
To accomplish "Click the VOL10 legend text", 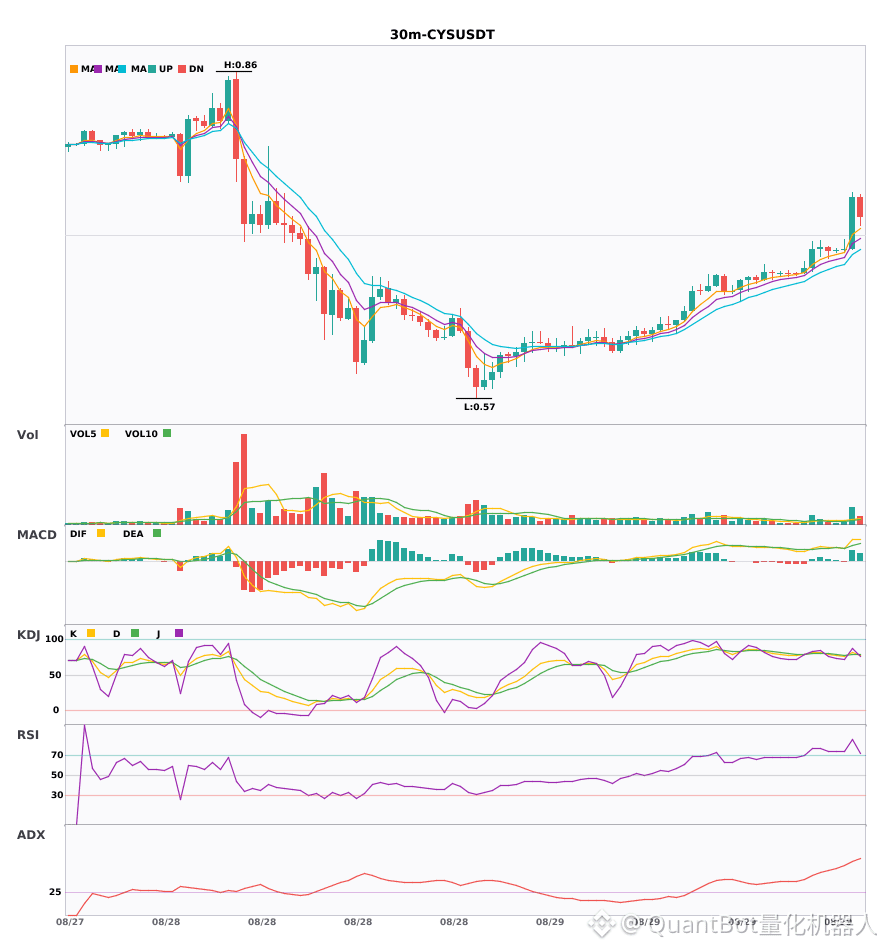I will [x=141, y=434].
